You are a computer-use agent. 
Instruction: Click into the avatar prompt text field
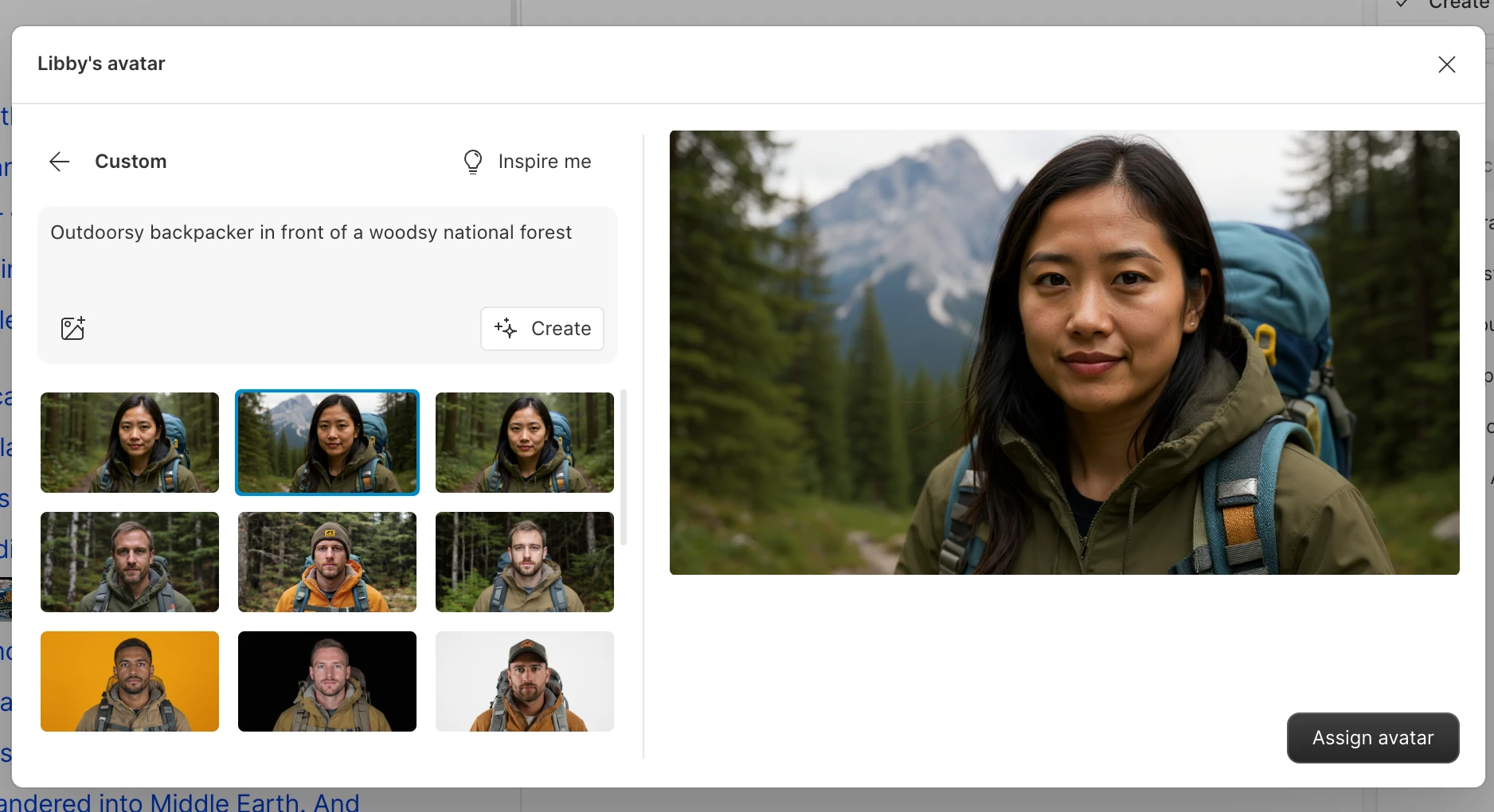(x=327, y=255)
